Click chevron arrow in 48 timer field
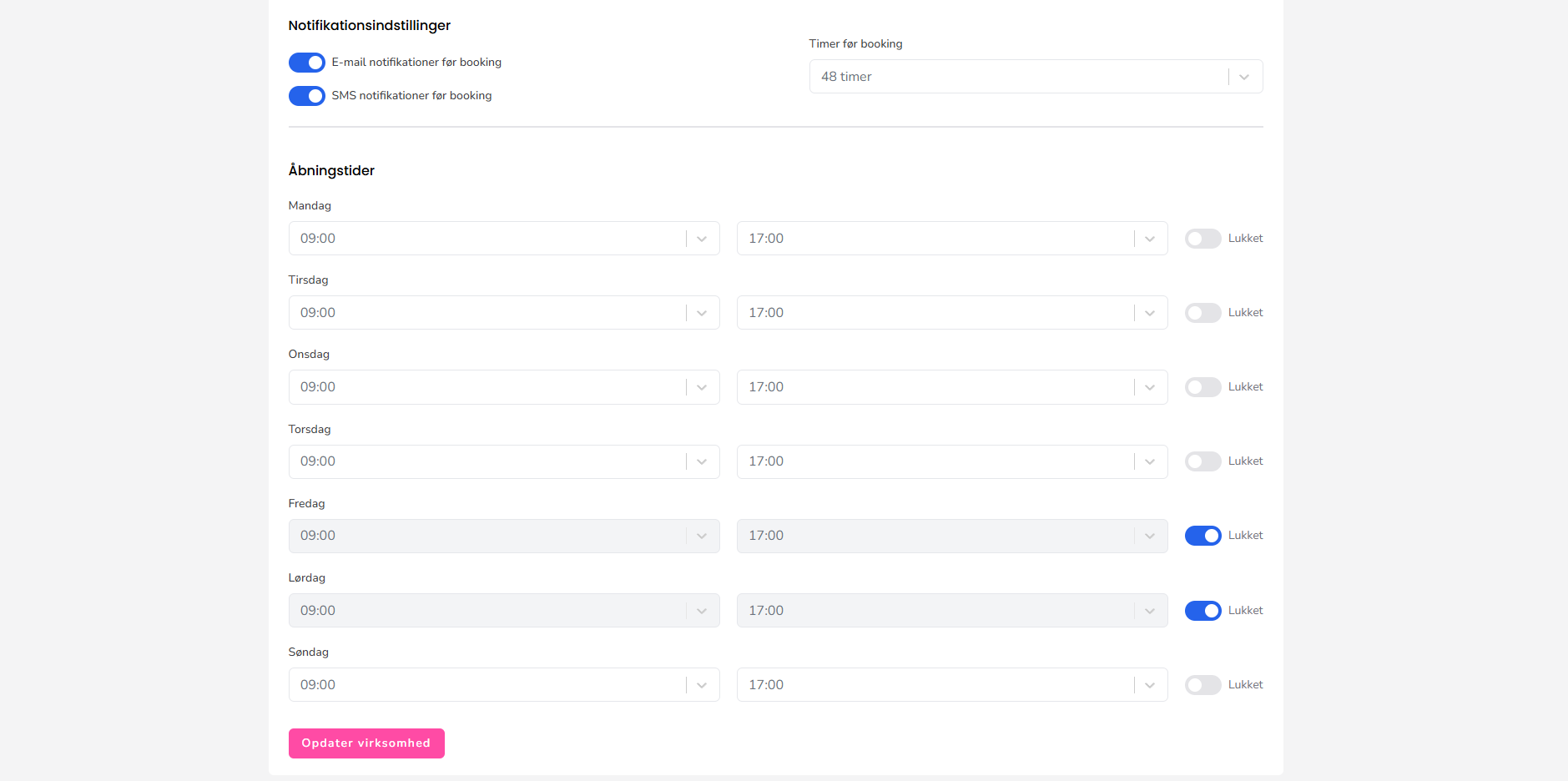1568x781 pixels. [x=1243, y=77]
